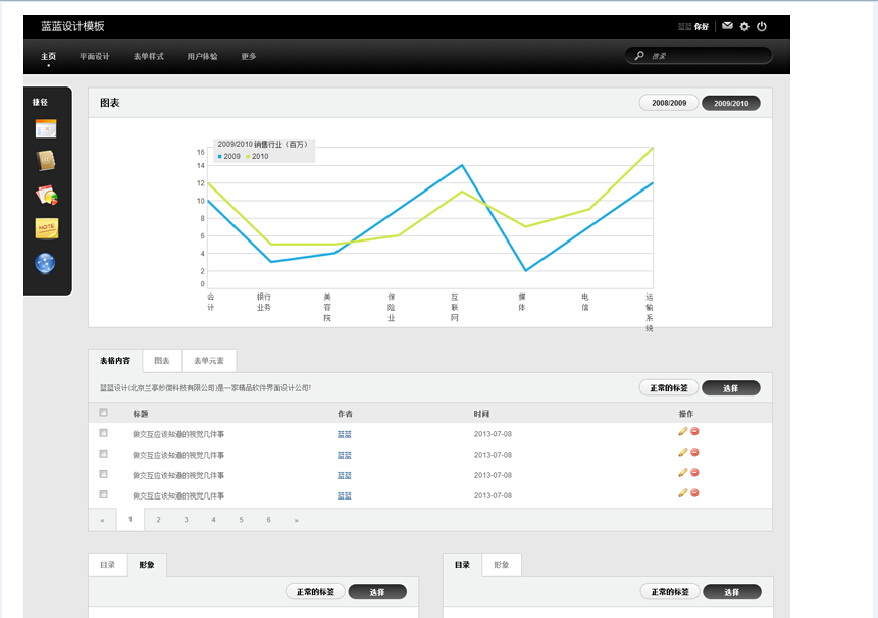Switch to the 表单元素 tab

209,361
